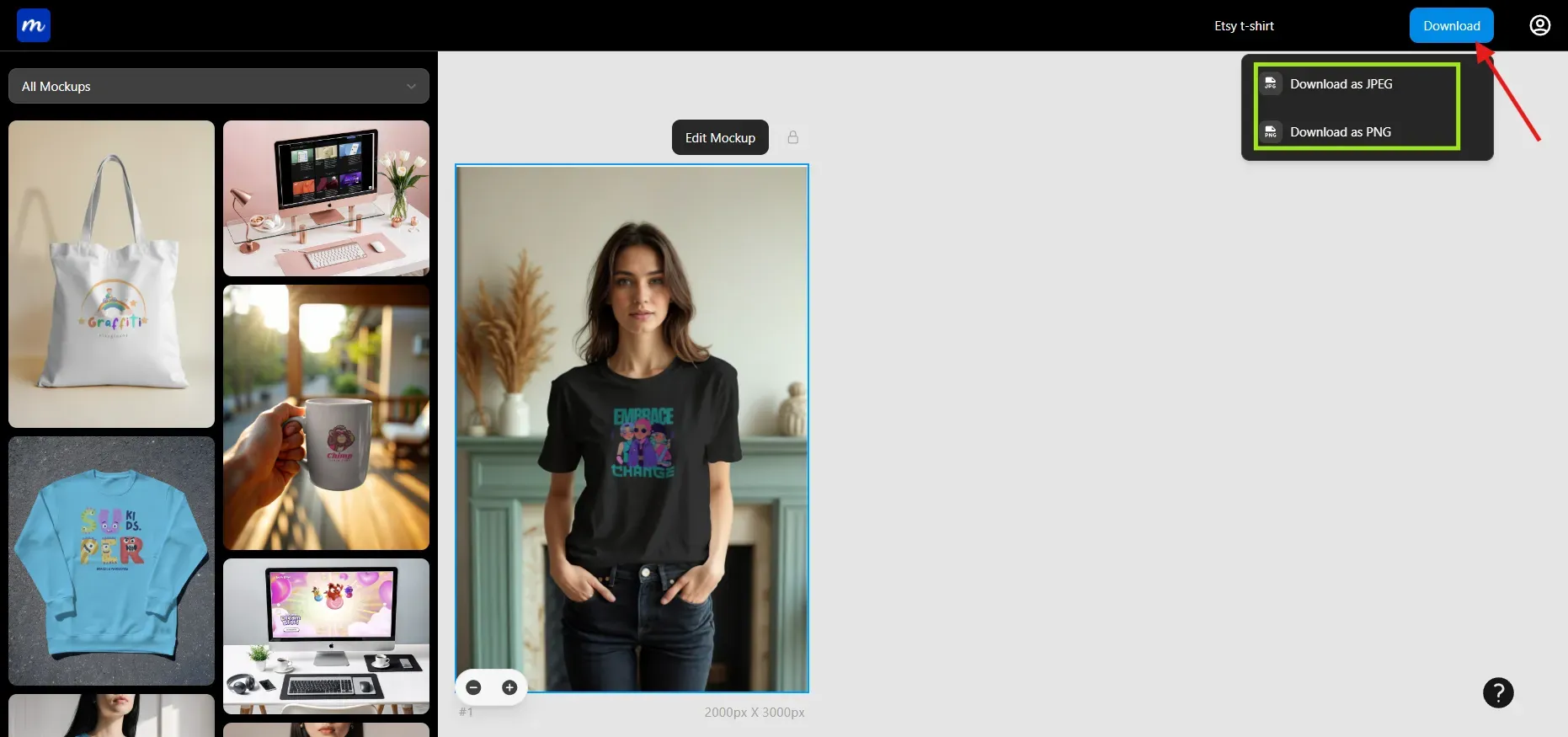Toggle the lock icon beside Edit Mockup

pyautogui.click(x=792, y=137)
